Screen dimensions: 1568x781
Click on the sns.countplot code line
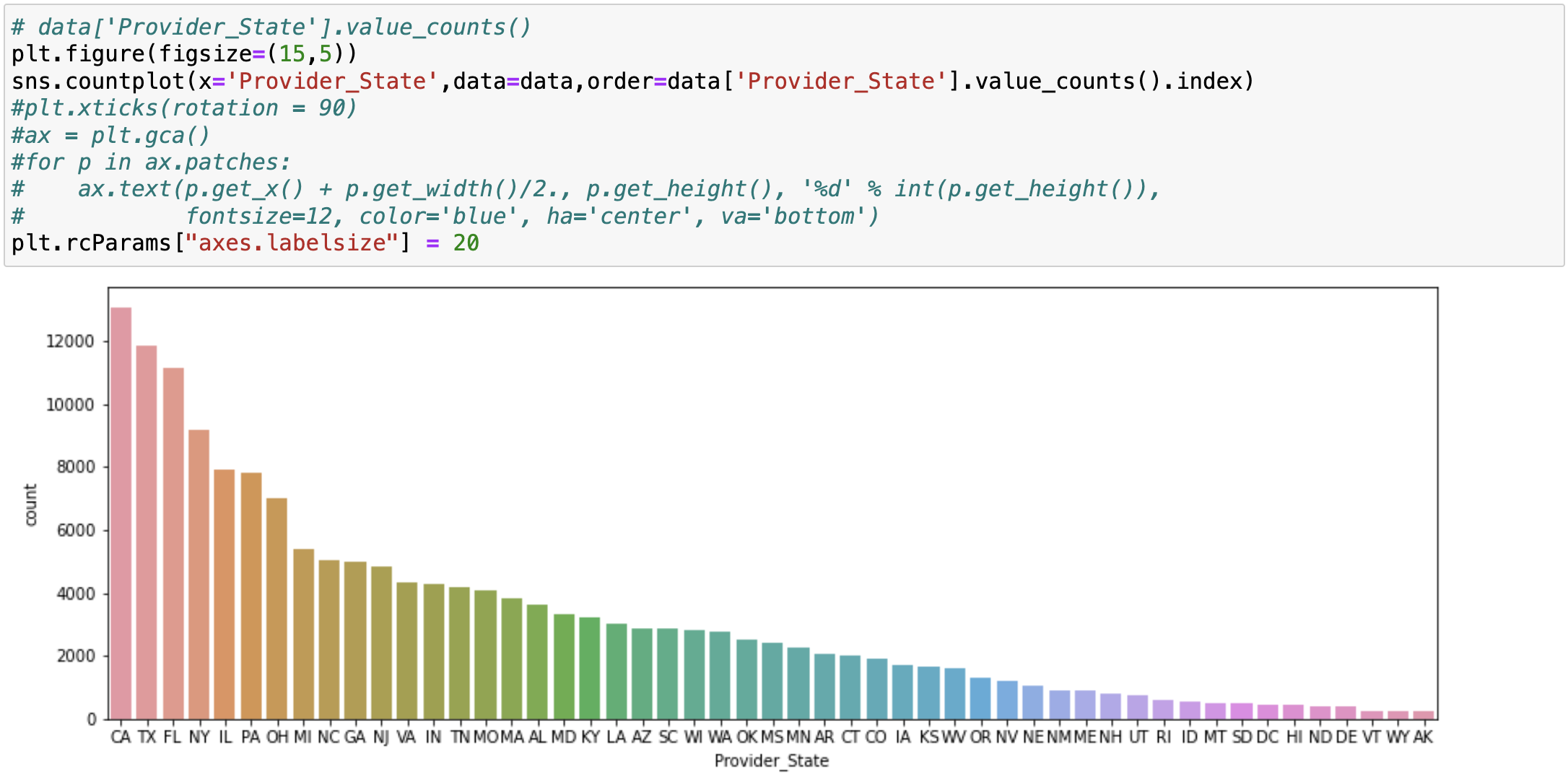click(x=632, y=82)
